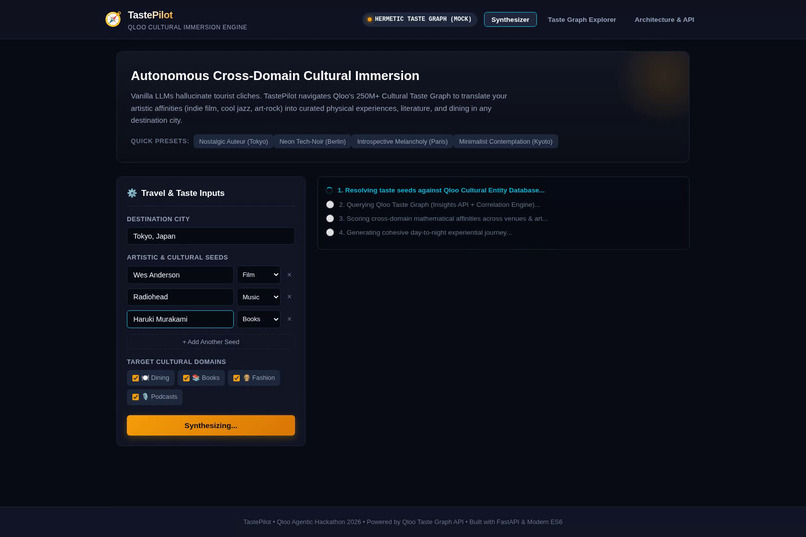Remove the Haruki Murakami seed row
Screen dimensions: 806x537
coord(289,319)
